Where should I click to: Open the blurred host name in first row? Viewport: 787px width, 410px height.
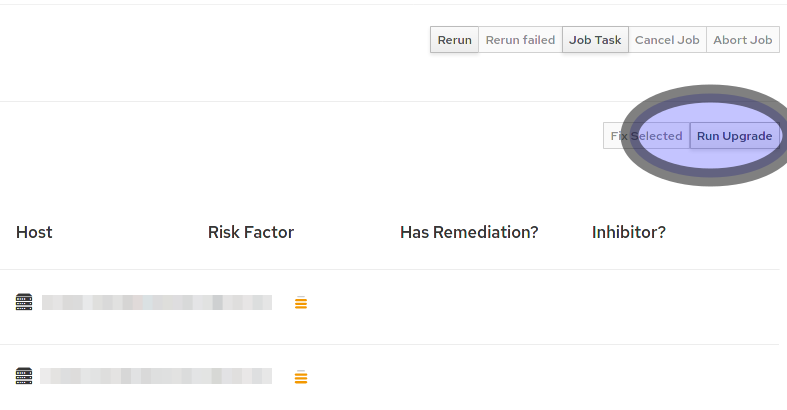pyautogui.click(x=156, y=302)
